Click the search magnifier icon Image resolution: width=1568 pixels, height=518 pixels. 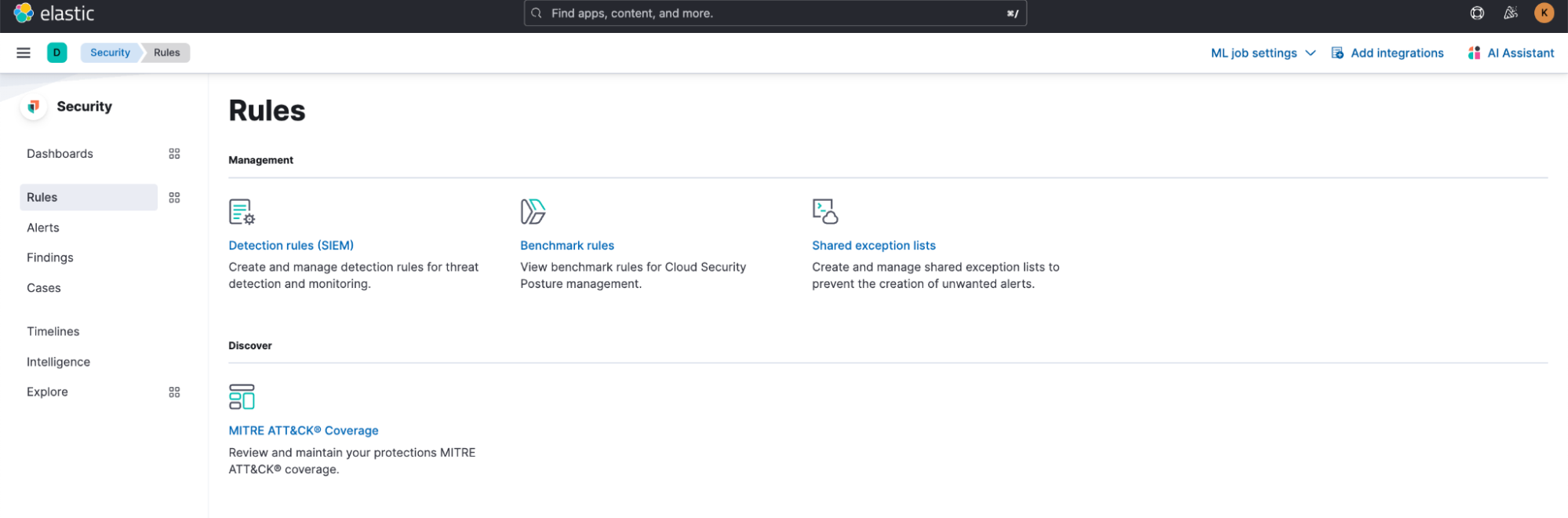coord(537,13)
